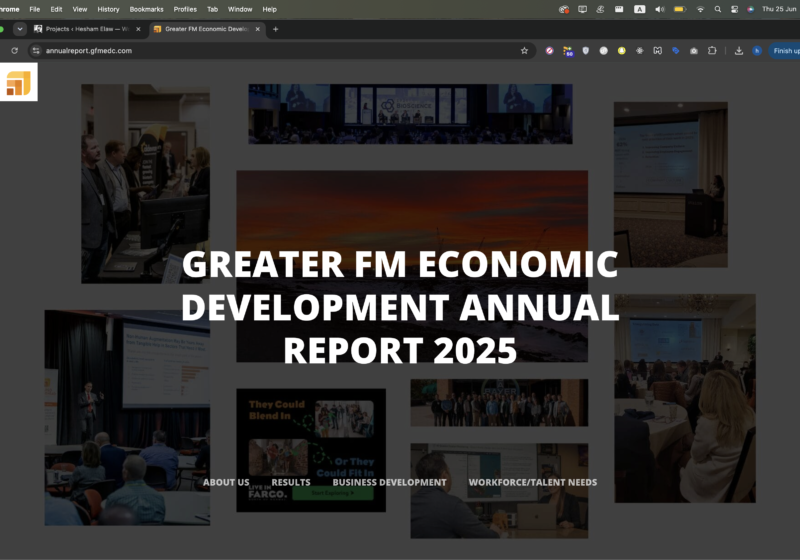Click the Live in Fargo ad image
800x560 pixels.
[311, 450]
